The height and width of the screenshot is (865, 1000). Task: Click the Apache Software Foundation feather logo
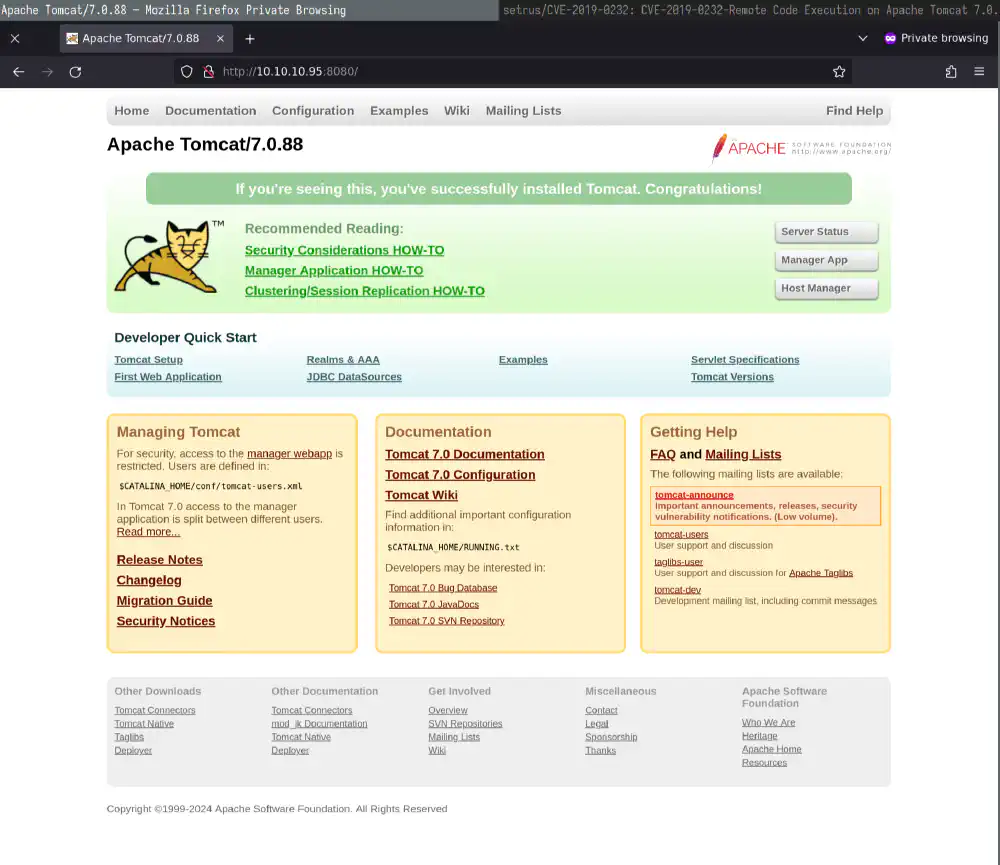tap(800, 147)
